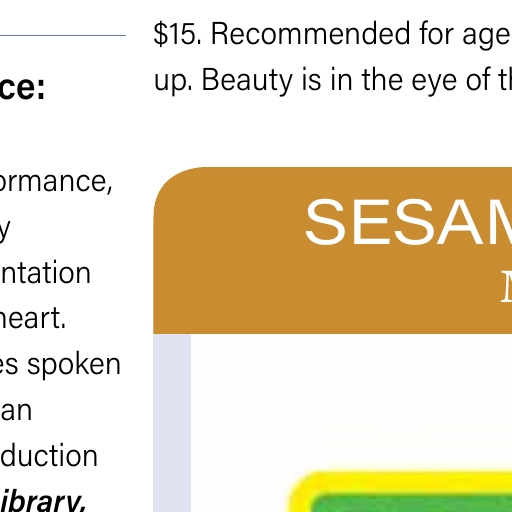The height and width of the screenshot is (512, 512).
Task: Click the word ending "duction" in left column
Action: click(49, 455)
